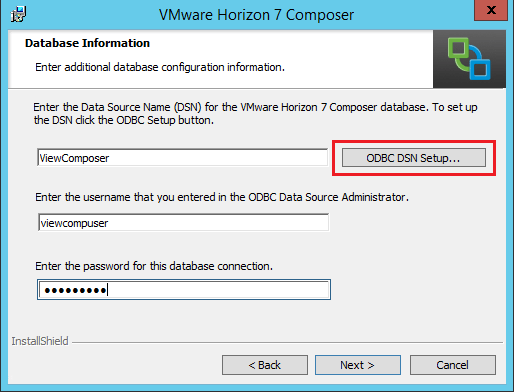Click into the masked password field

(x=184, y=290)
